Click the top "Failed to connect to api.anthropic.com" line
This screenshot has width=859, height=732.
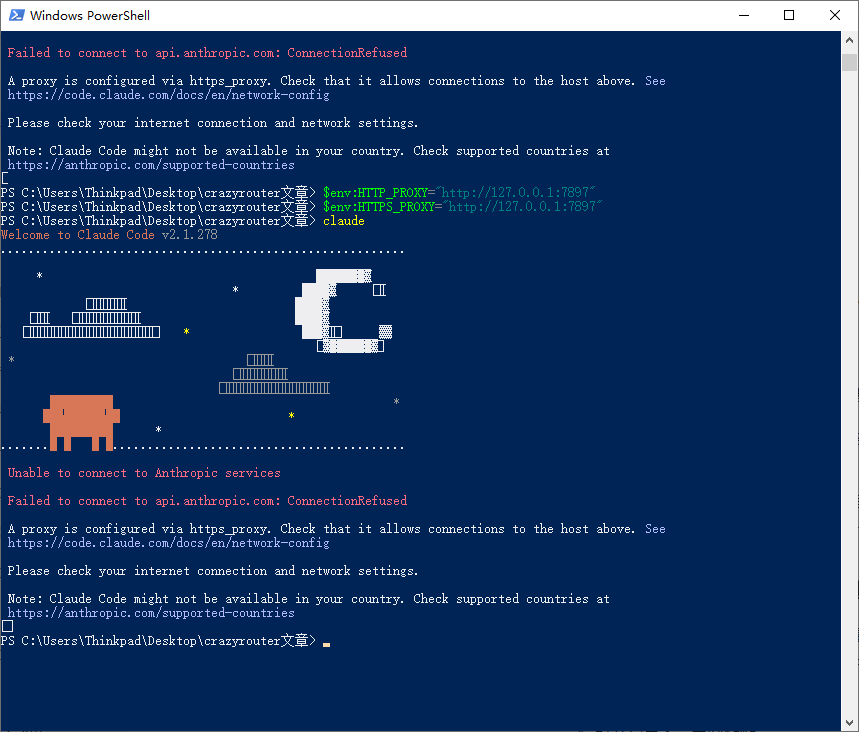[x=207, y=53]
